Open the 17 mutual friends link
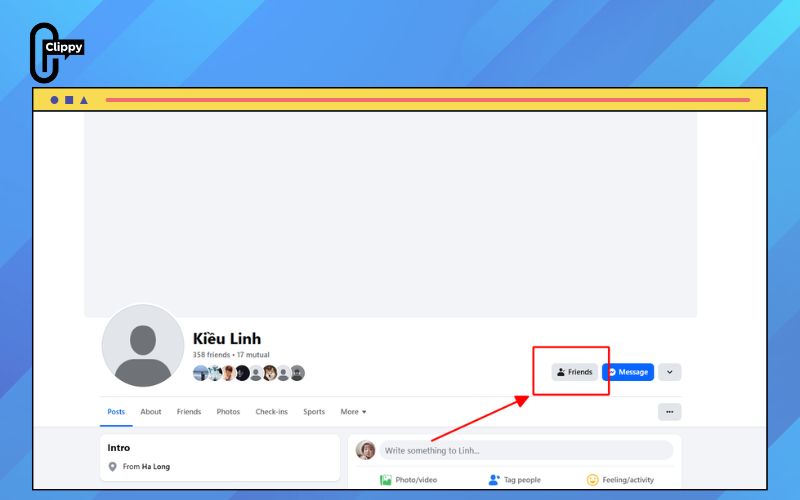 [253, 355]
